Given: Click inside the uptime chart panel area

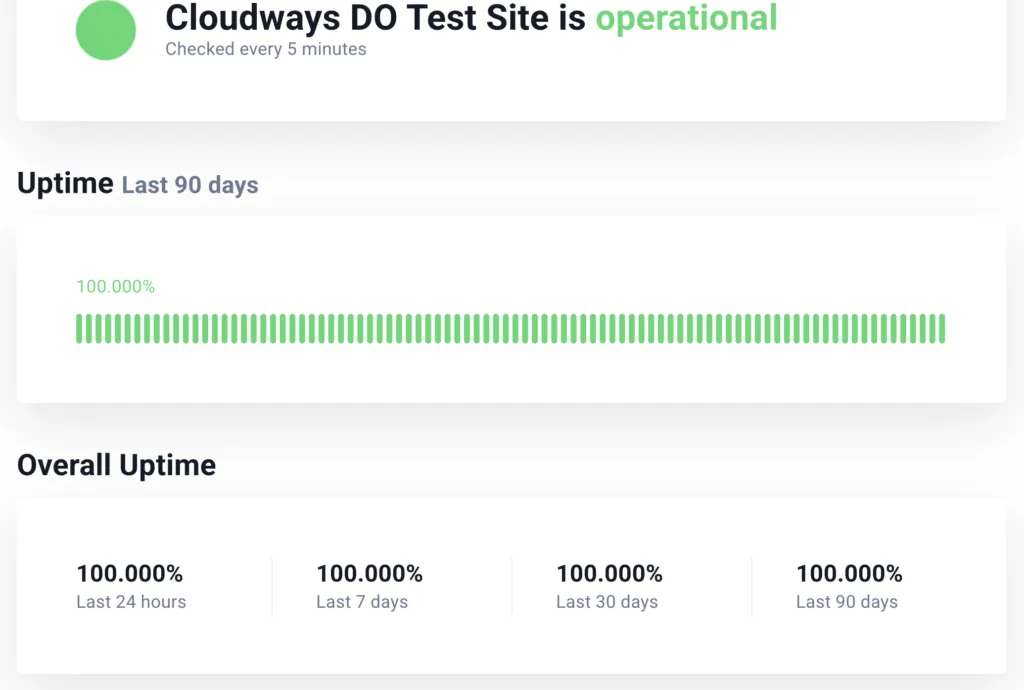Looking at the screenshot, I should point(512,310).
